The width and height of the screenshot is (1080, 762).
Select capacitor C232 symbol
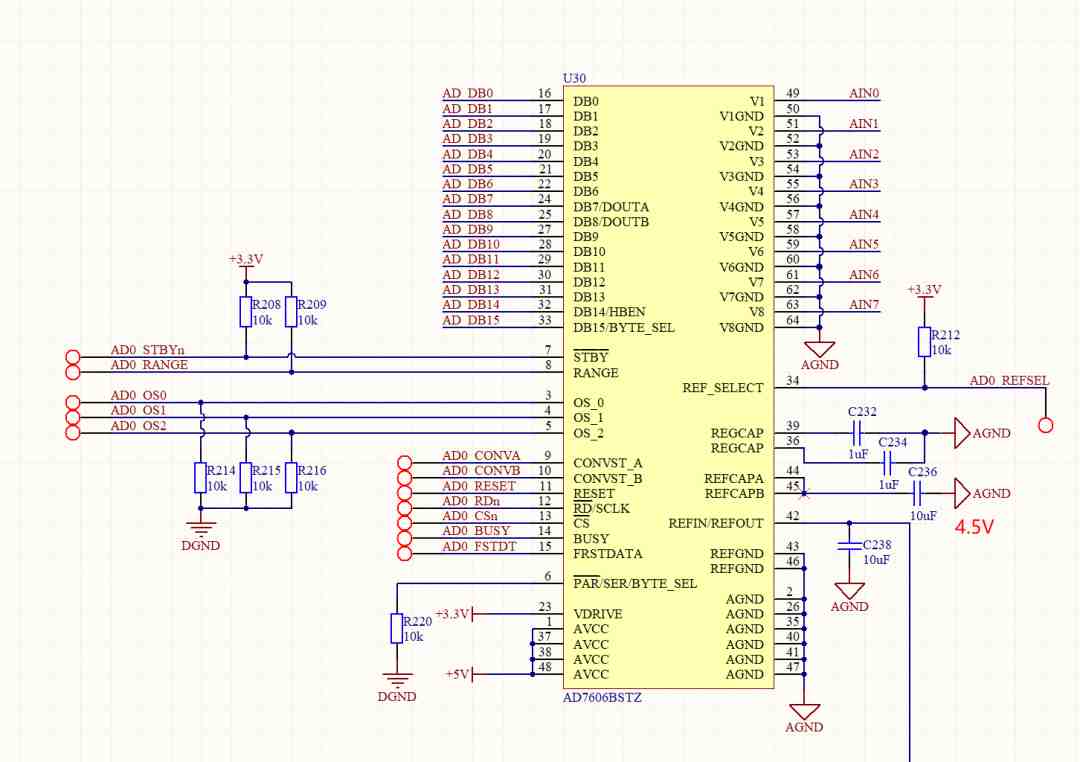(x=857, y=433)
